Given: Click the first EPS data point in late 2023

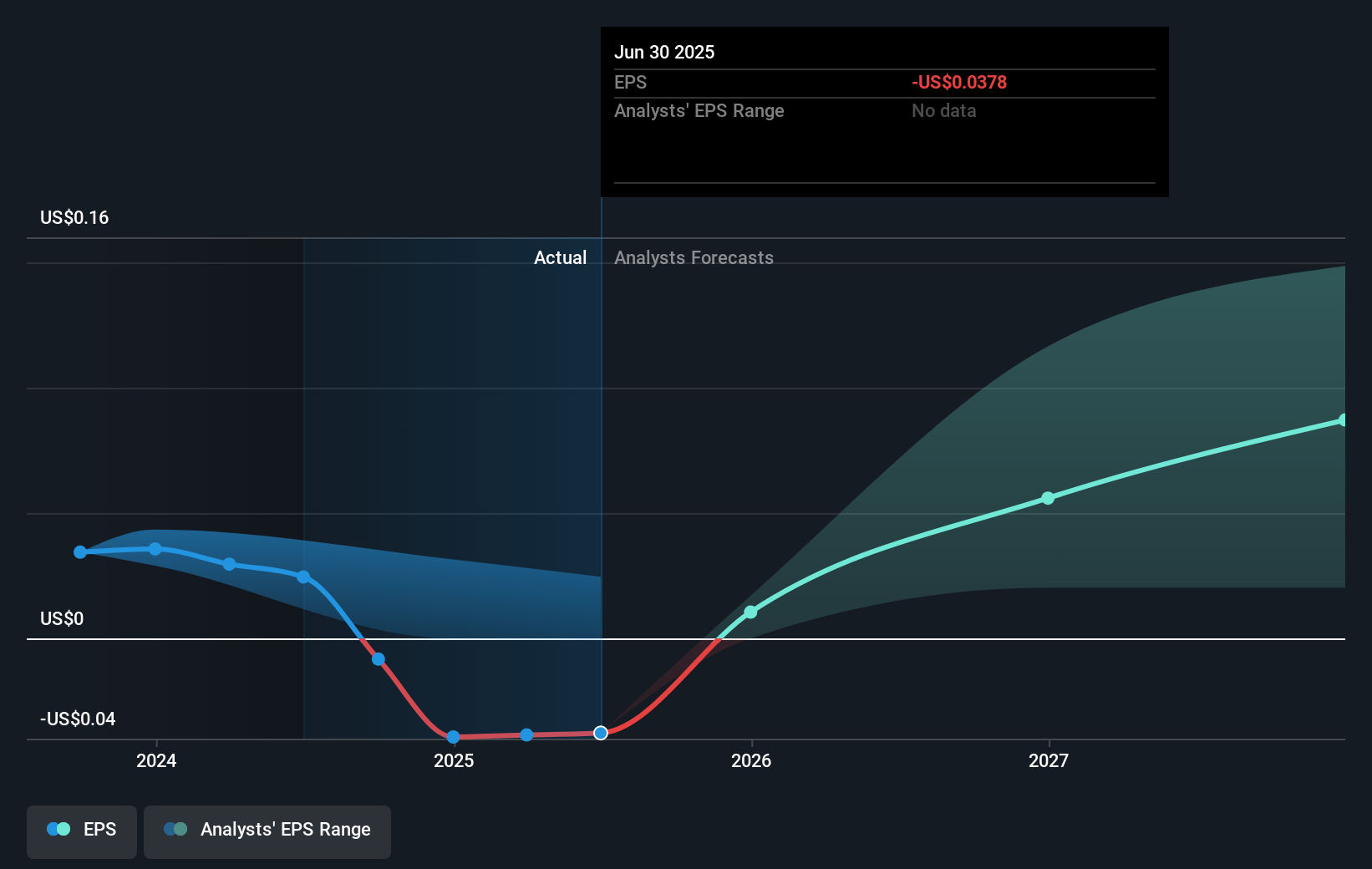Looking at the screenshot, I should [80, 552].
